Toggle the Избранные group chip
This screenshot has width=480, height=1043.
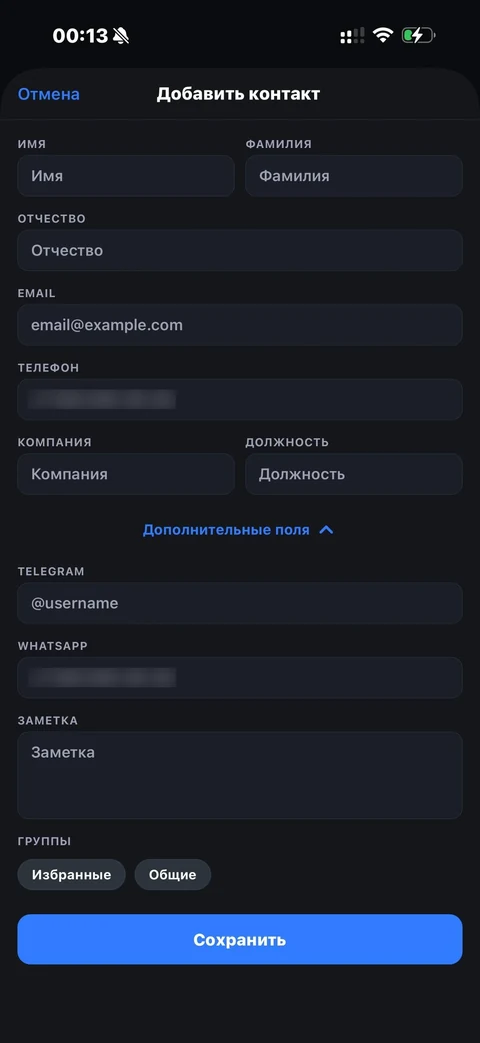coord(71,875)
